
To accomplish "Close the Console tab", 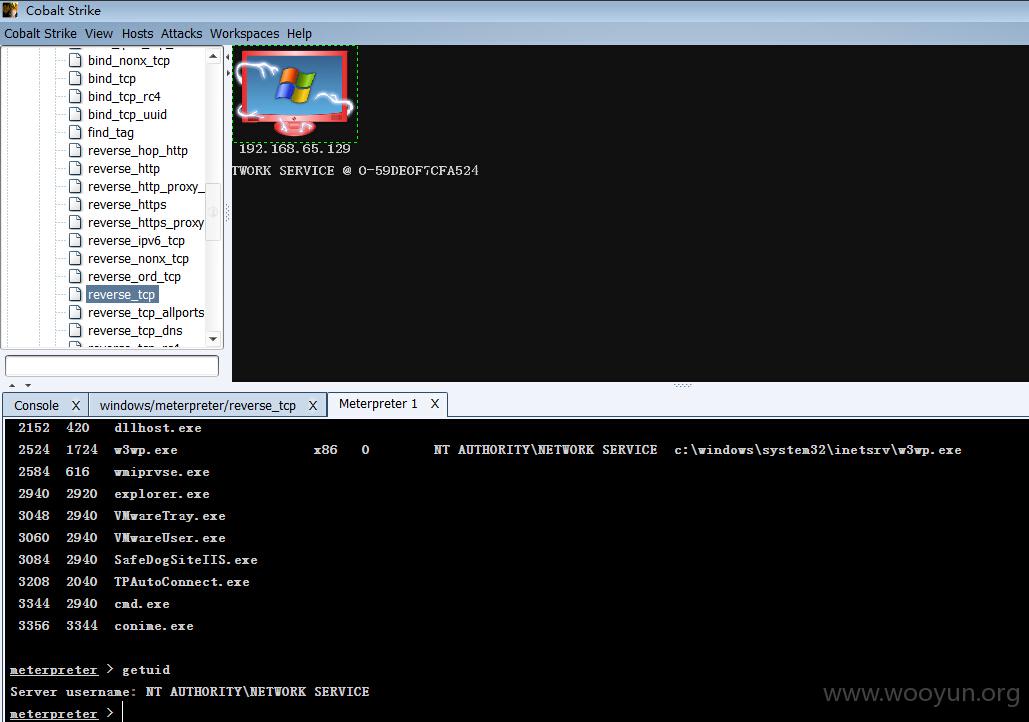I will coord(75,406).
